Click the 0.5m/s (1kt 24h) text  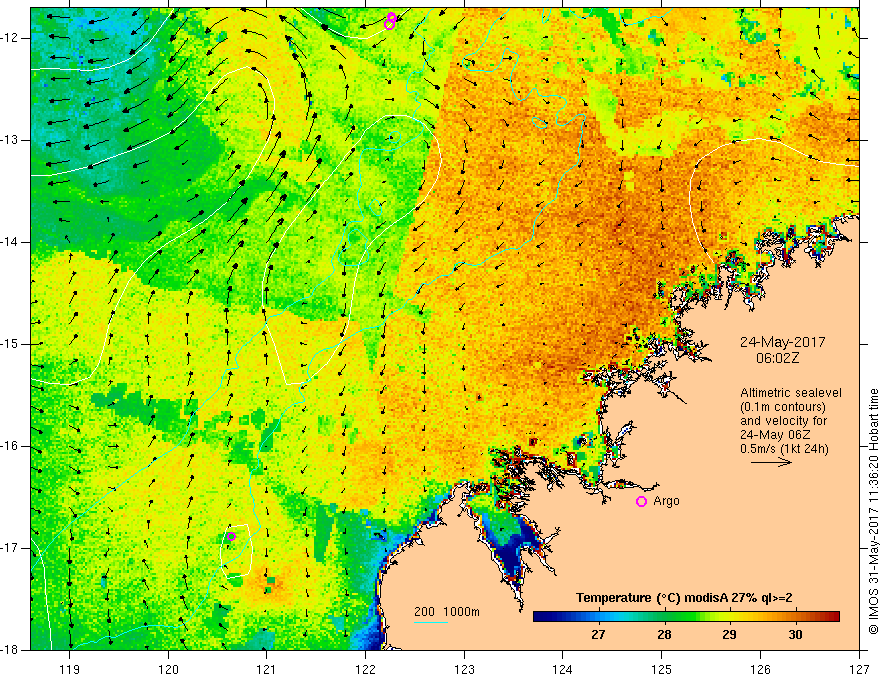(x=784, y=449)
